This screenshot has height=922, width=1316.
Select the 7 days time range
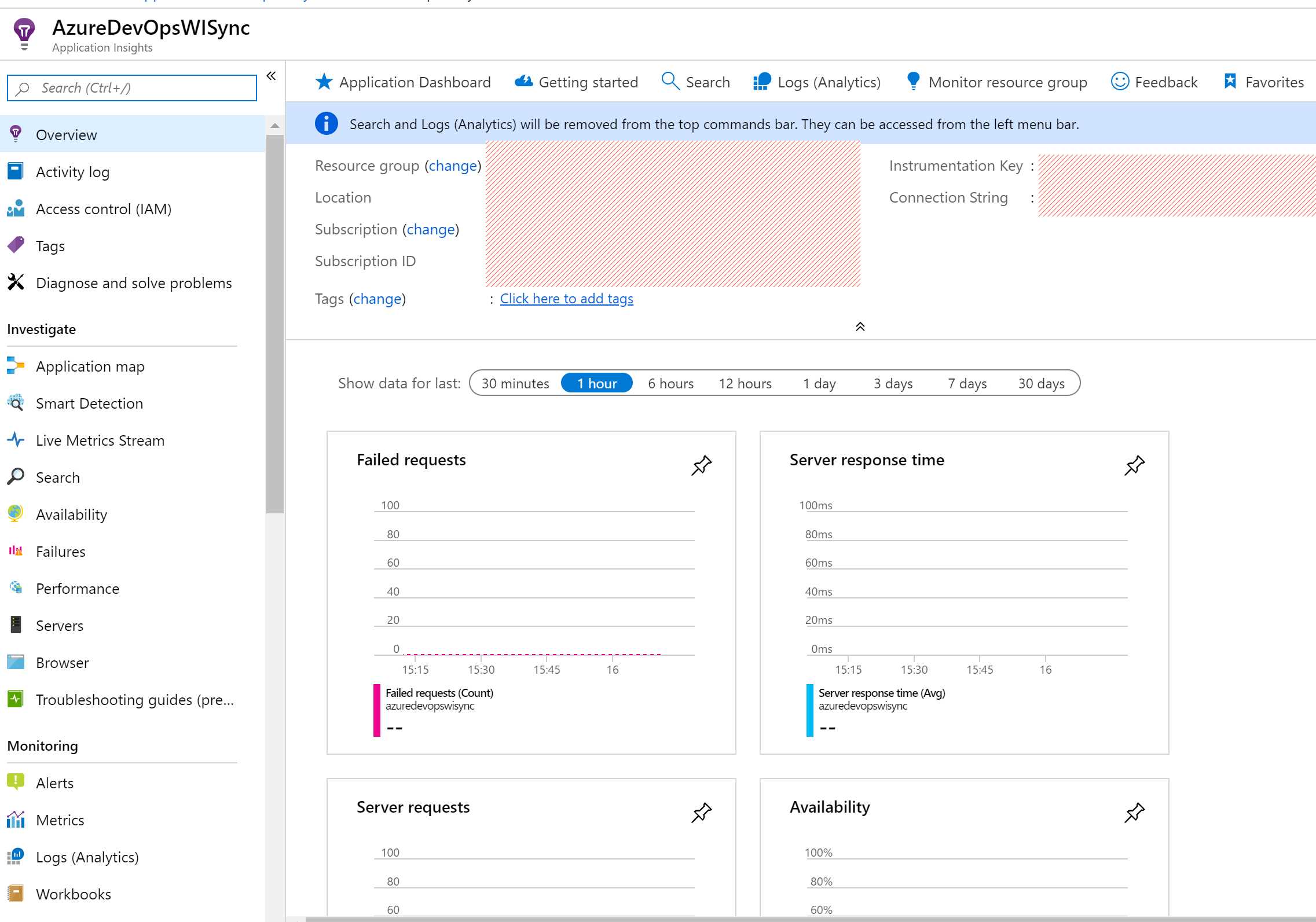pos(966,383)
